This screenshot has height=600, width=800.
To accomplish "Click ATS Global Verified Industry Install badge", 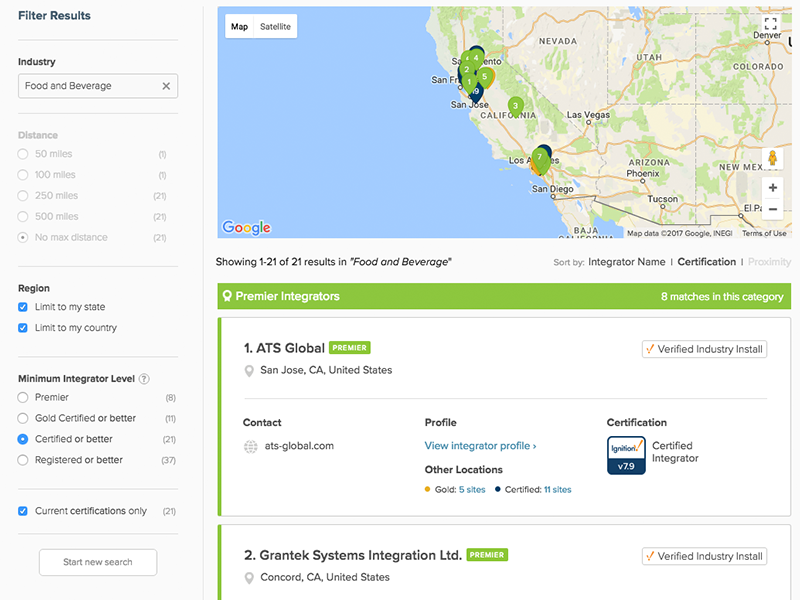I will pos(704,349).
